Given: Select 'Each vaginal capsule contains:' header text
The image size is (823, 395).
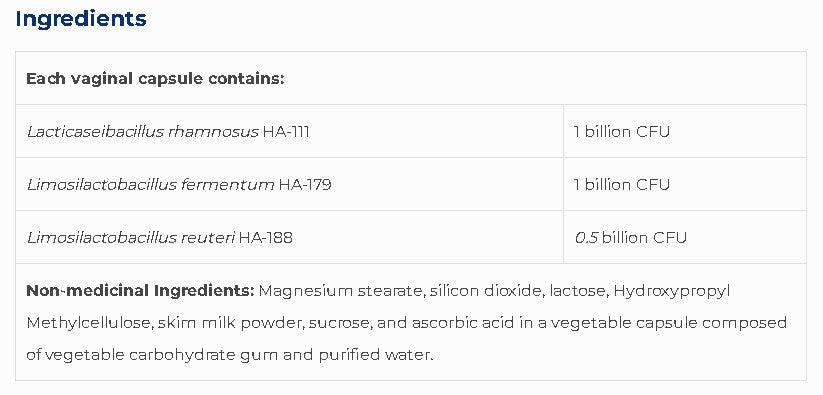Looking at the screenshot, I should pos(155,79).
